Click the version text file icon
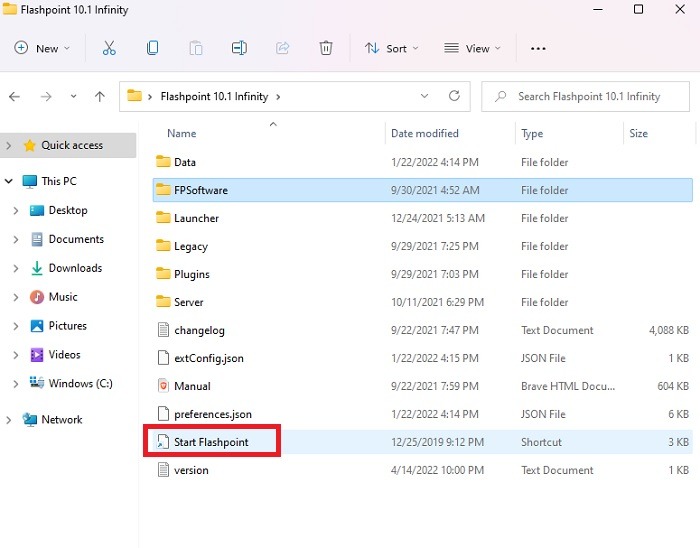 (x=163, y=470)
